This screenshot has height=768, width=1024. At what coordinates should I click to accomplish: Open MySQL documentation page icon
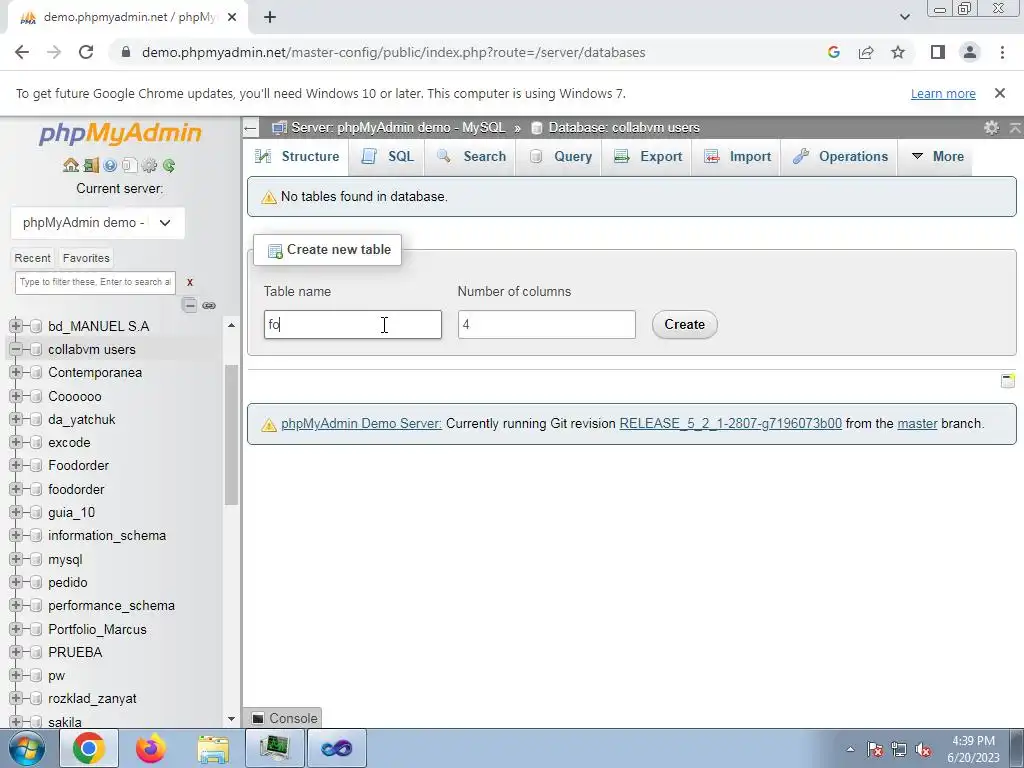click(x=129, y=165)
